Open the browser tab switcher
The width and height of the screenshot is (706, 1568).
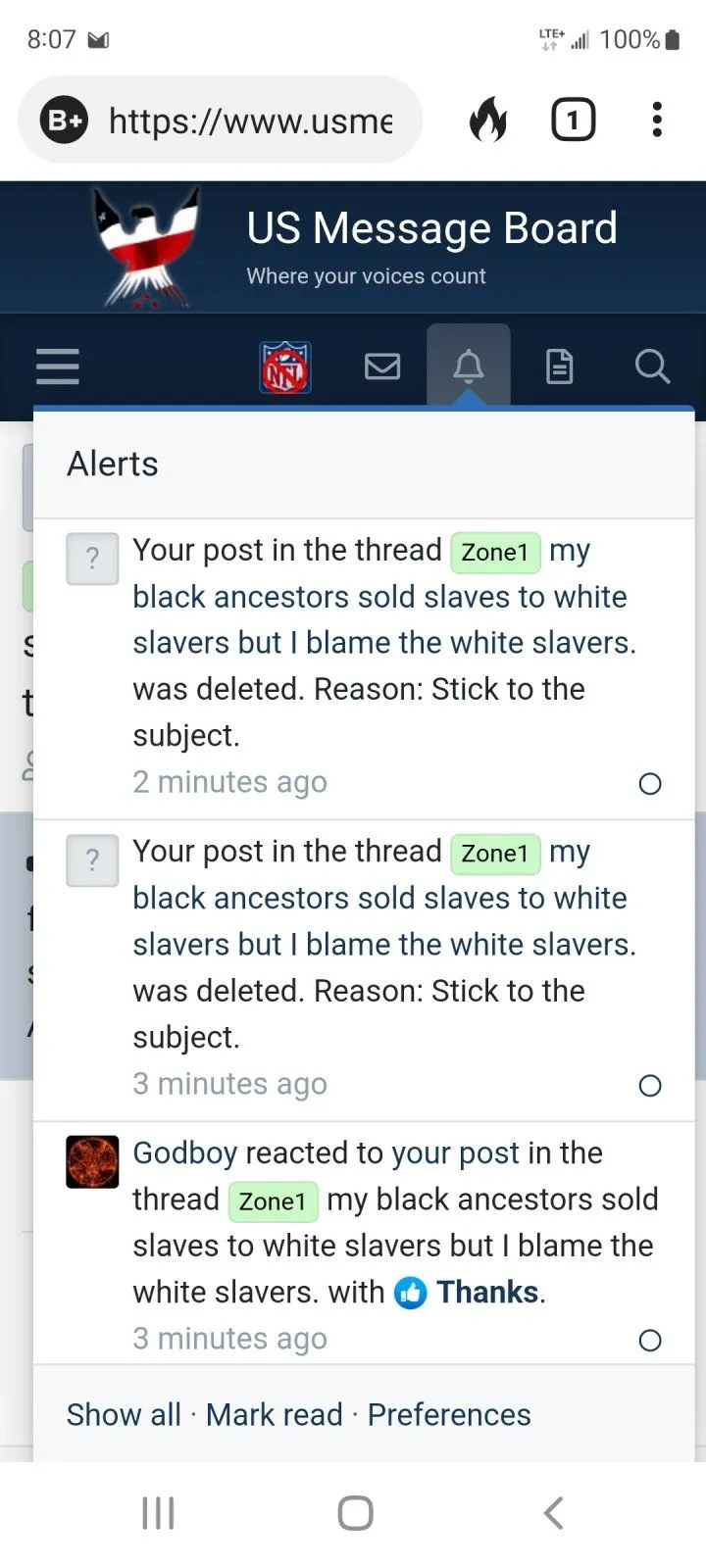[573, 121]
